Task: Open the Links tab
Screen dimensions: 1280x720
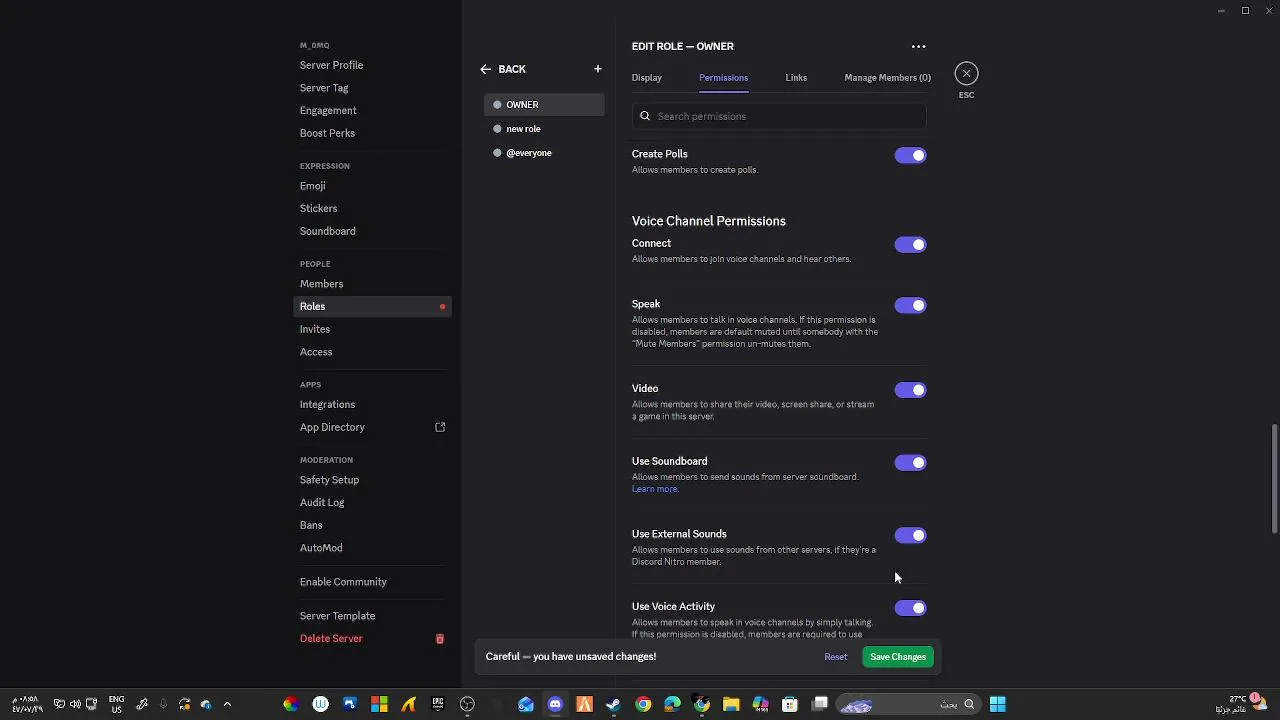Action: (x=796, y=77)
